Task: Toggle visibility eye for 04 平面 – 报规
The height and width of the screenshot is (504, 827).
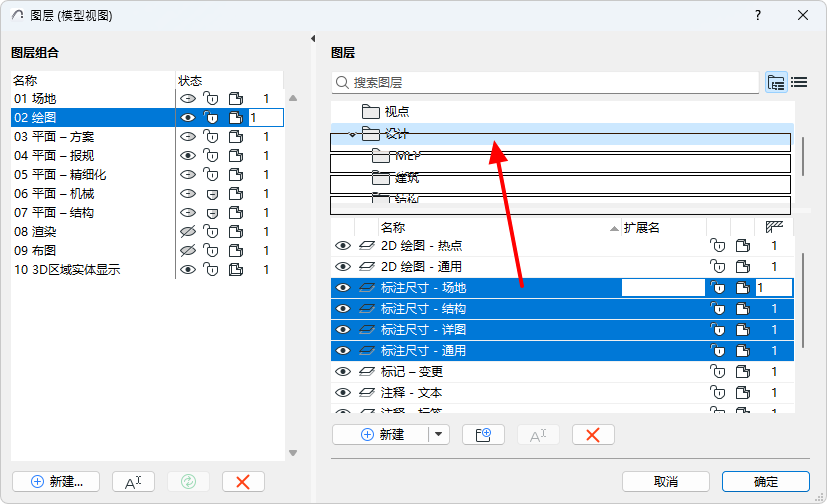Action: coord(188,156)
